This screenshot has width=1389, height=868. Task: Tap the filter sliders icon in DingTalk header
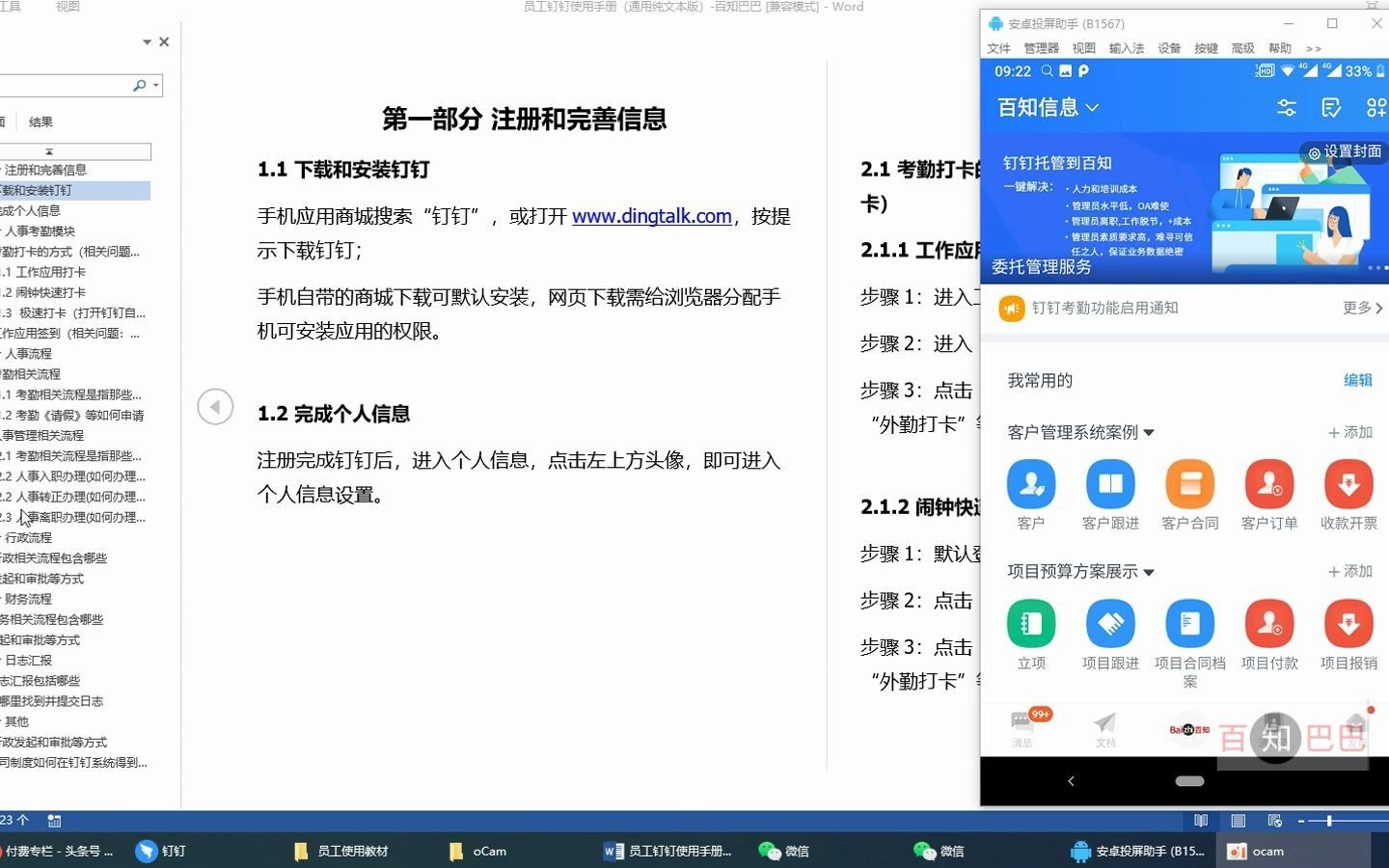pos(1287,108)
